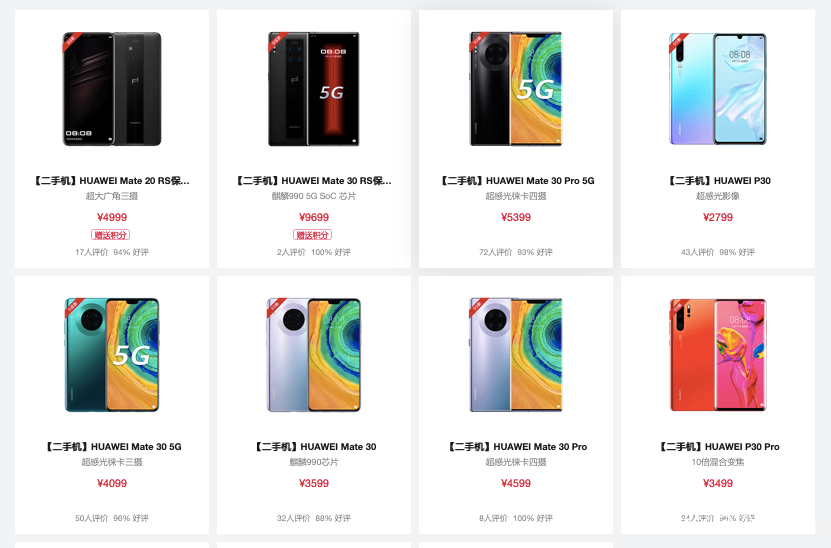Open the 【二手机】HUAWEI P30 title link

click(x=718, y=181)
